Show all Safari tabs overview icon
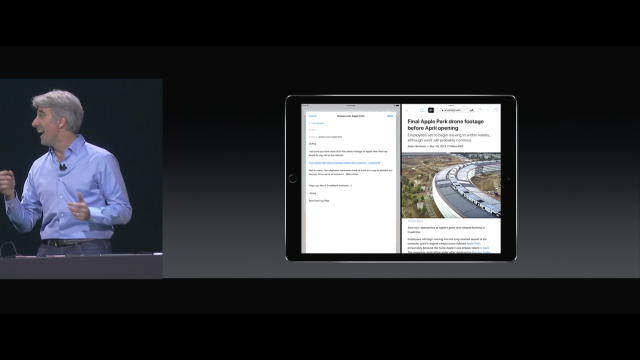640x360 pixels. pos(496,110)
